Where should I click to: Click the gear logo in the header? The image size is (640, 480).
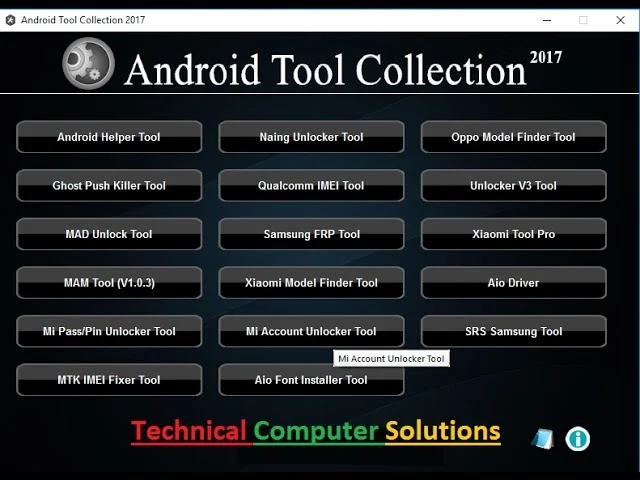pyautogui.click(x=88, y=63)
